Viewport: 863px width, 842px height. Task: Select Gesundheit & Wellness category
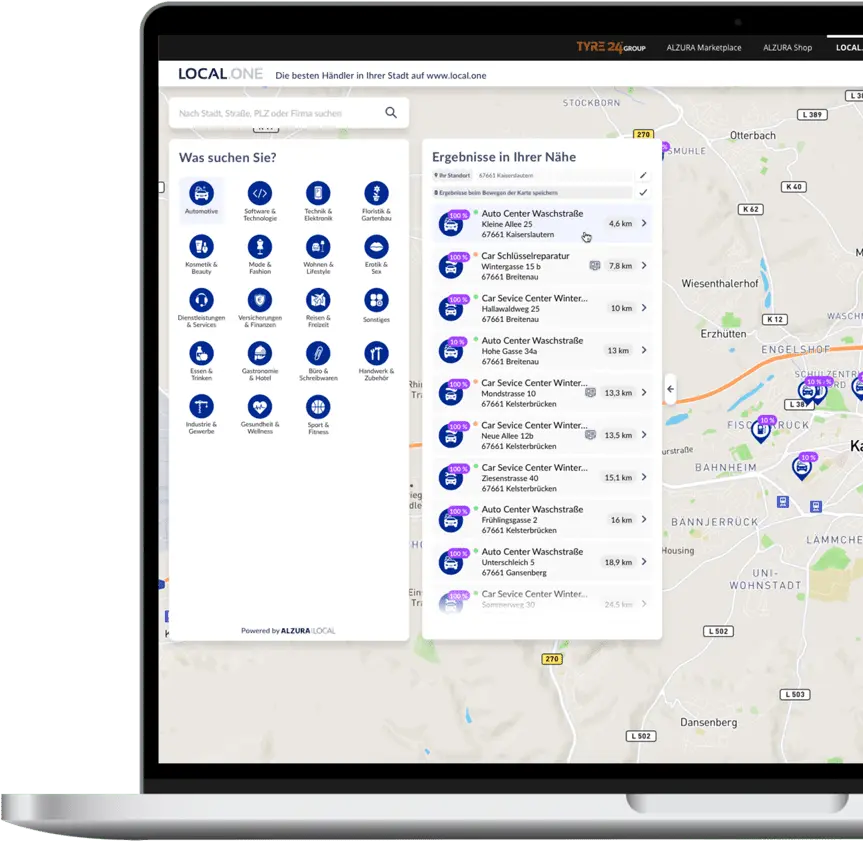point(260,407)
